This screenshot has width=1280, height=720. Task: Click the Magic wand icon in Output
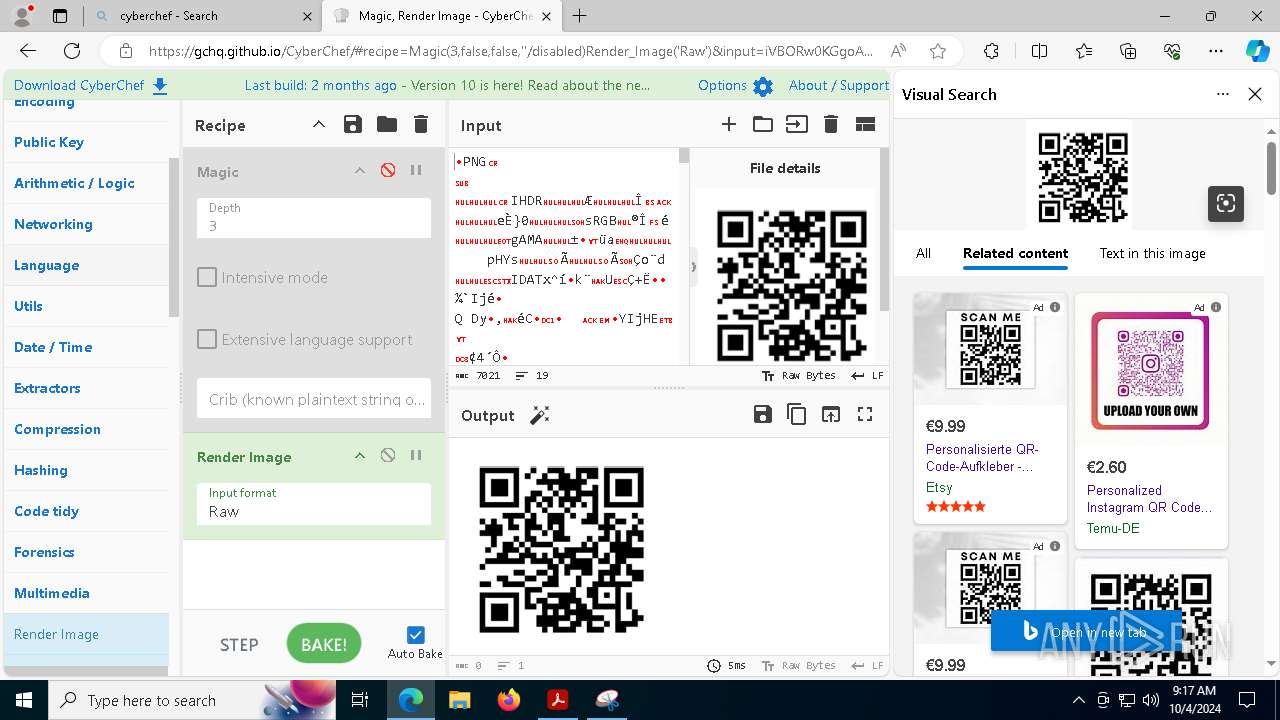click(x=540, y=415)
